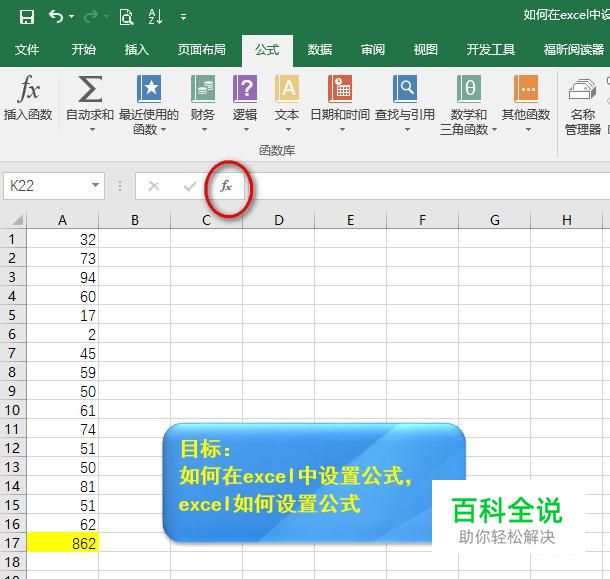Select row 1 header
Screen dimensions: 610x579
[x=12, y=239]
